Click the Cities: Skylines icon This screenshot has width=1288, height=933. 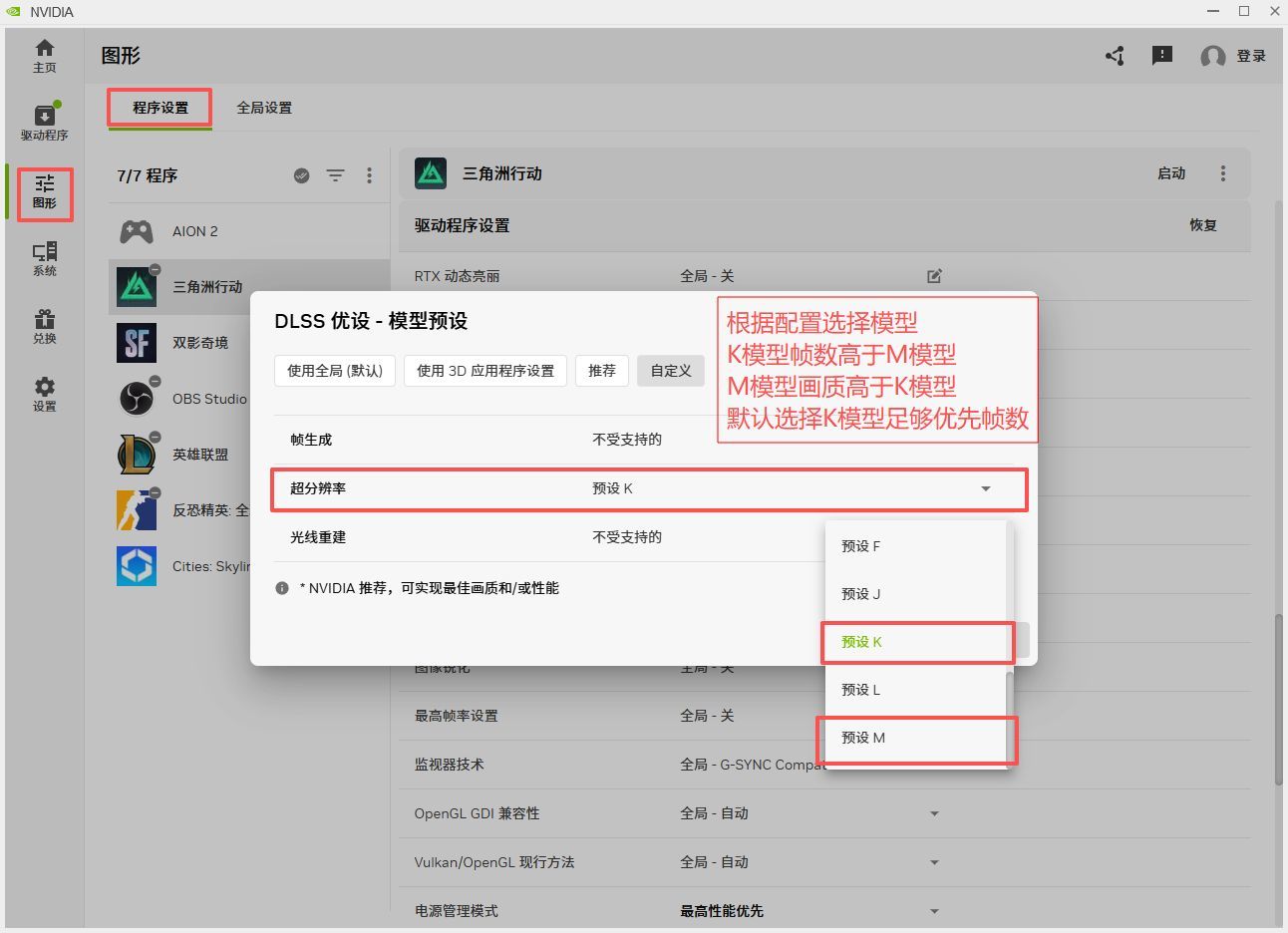click(137, 566)
